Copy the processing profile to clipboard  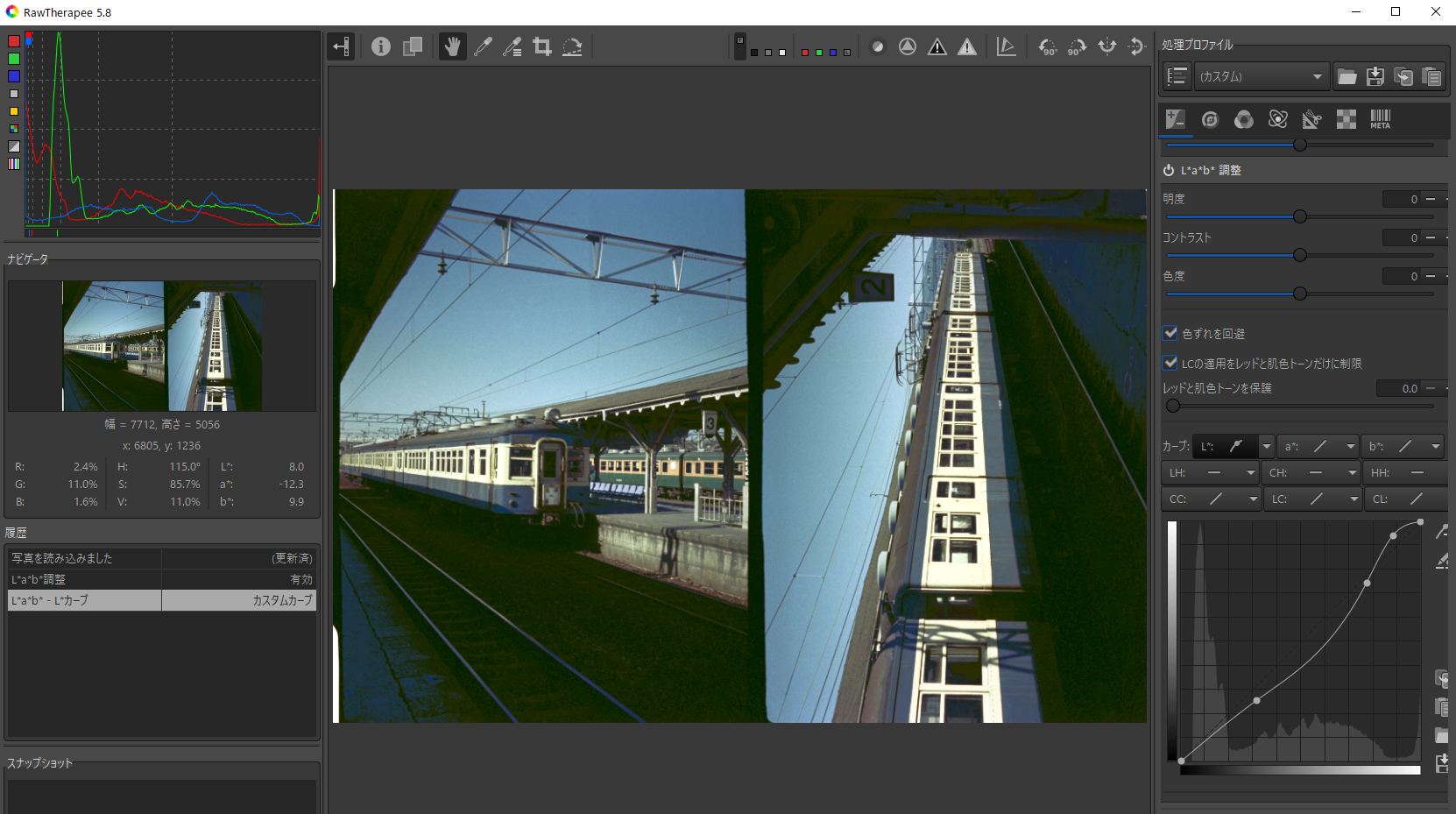(x=1403, y=76)
